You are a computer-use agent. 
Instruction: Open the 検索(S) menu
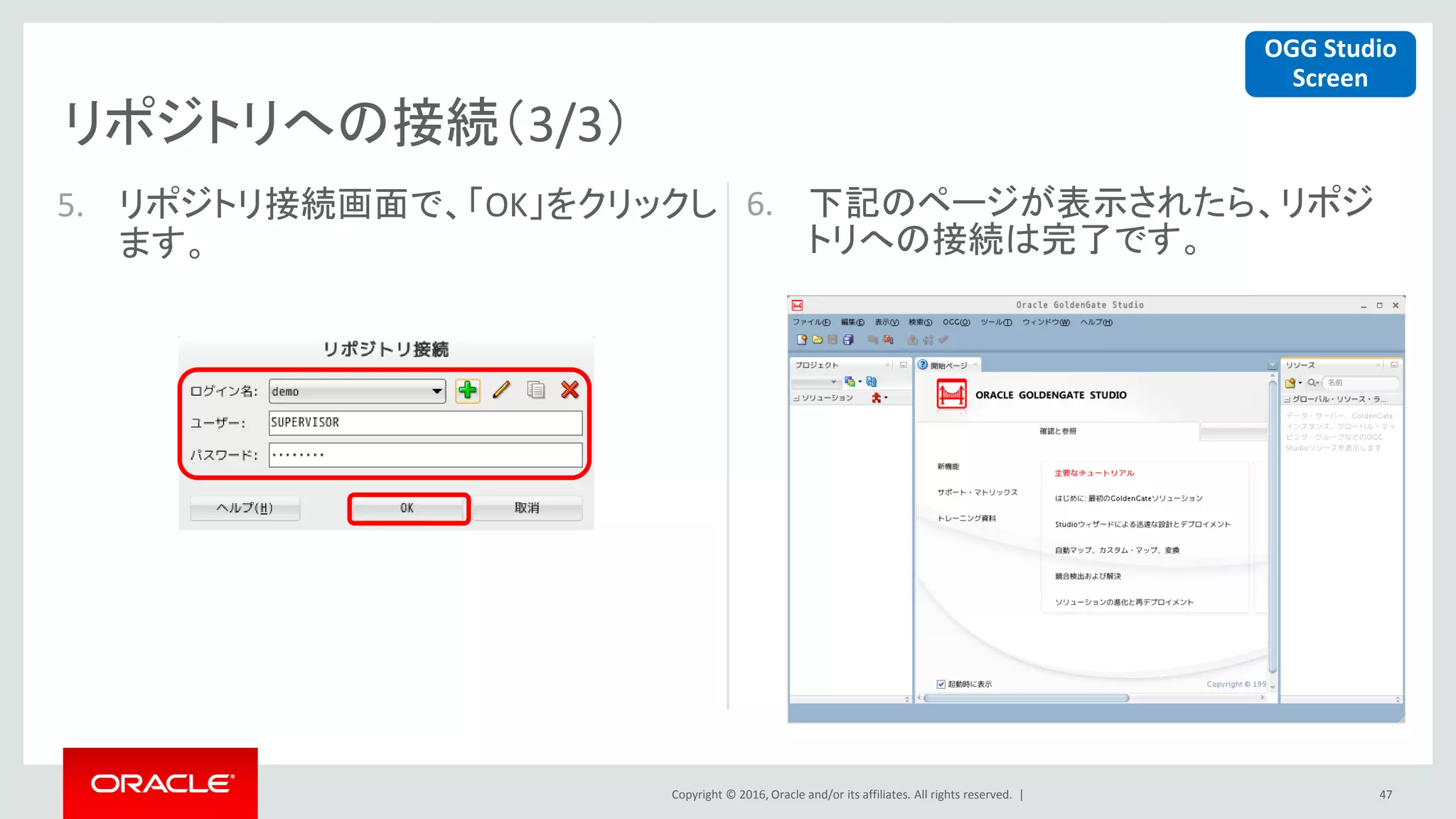(920, 322)
